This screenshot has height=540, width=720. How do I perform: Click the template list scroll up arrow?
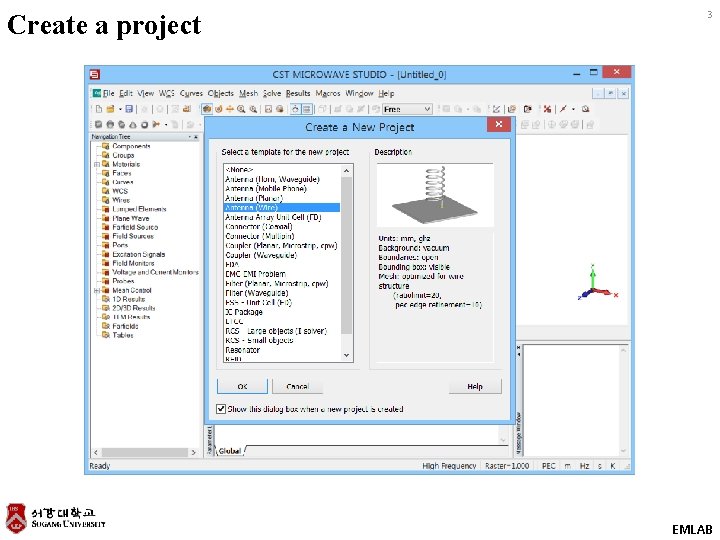pos(347,171)
